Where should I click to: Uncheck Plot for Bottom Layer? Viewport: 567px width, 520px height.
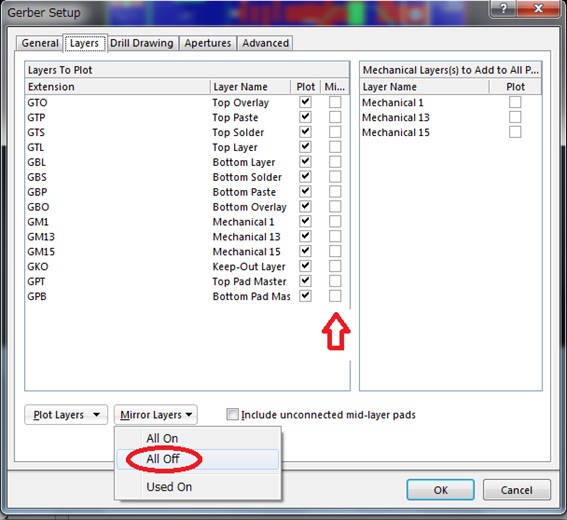[305, 162]
